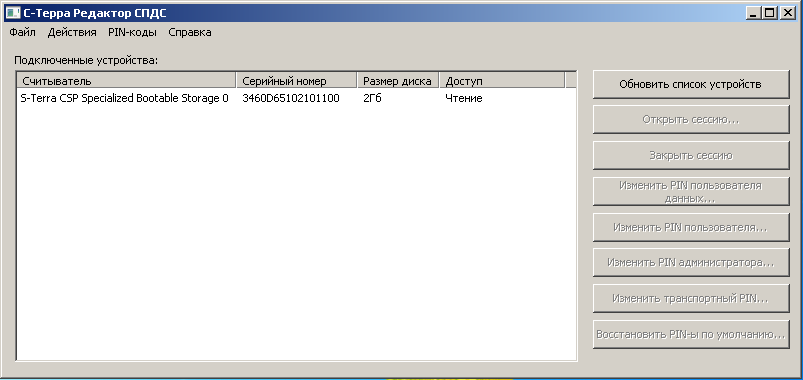Click Изменить PIN пользователя button

pyautogui.click(x=691, y=227)
